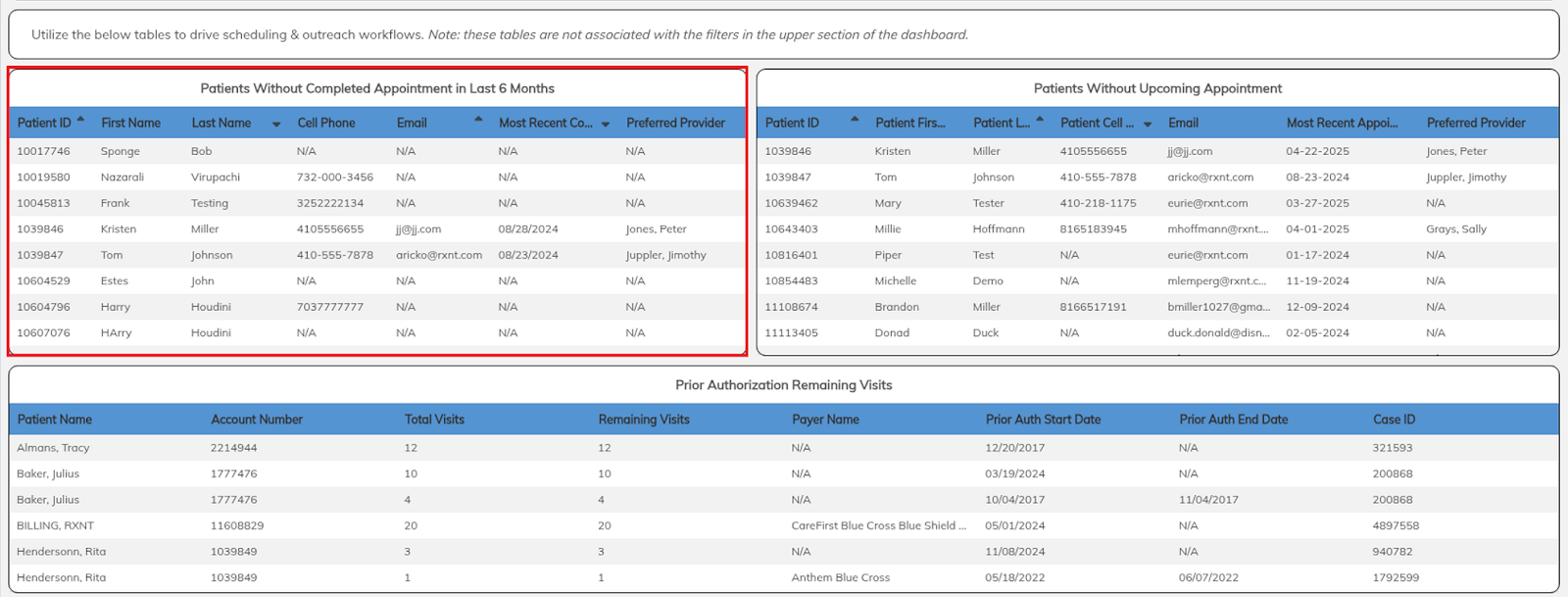Sort by Preferred Provider in Last 6 Months table
This screenshot has height=597, width=1568.
pos(675,123)
